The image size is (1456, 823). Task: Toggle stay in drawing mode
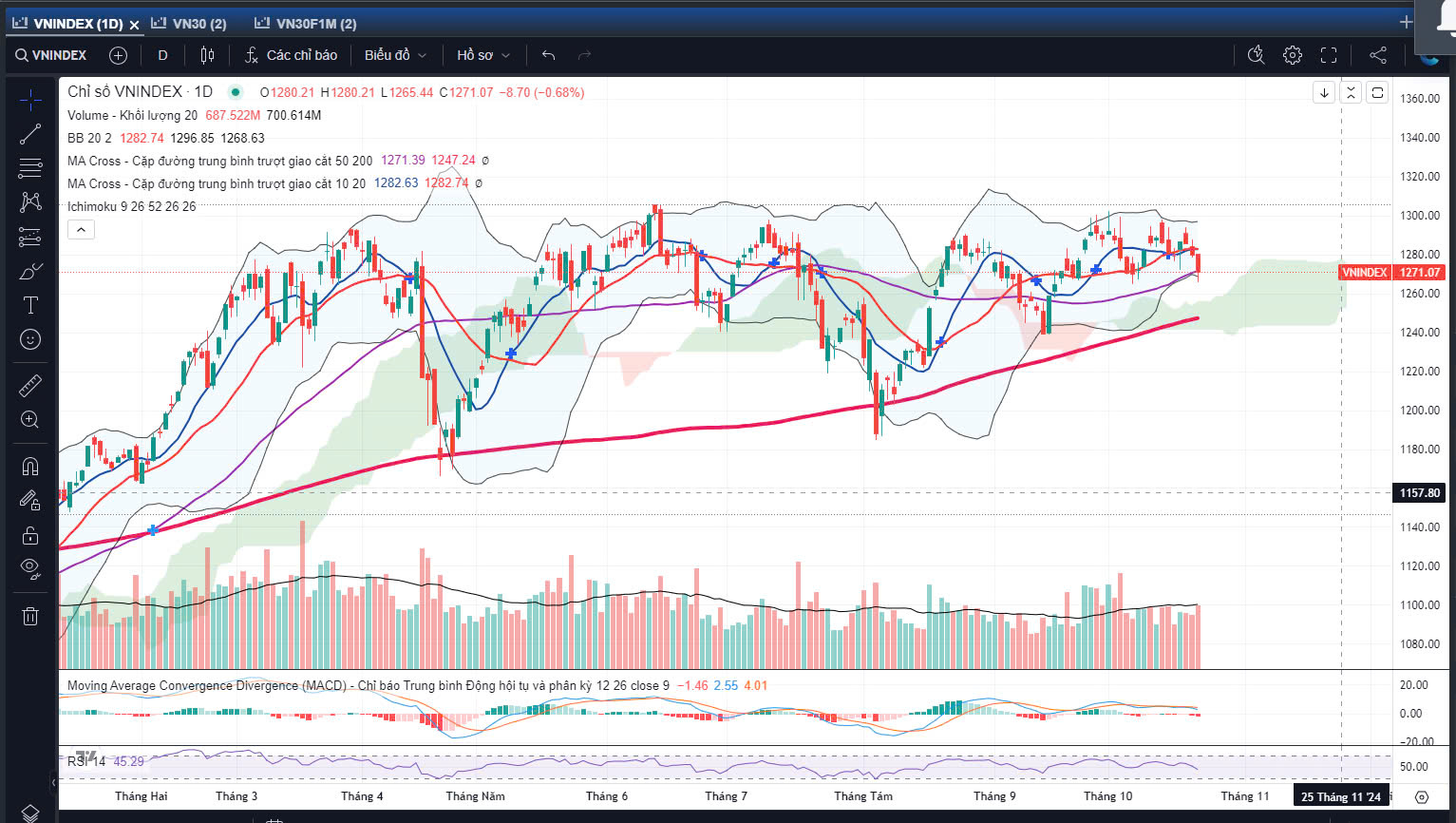point(30,500)
